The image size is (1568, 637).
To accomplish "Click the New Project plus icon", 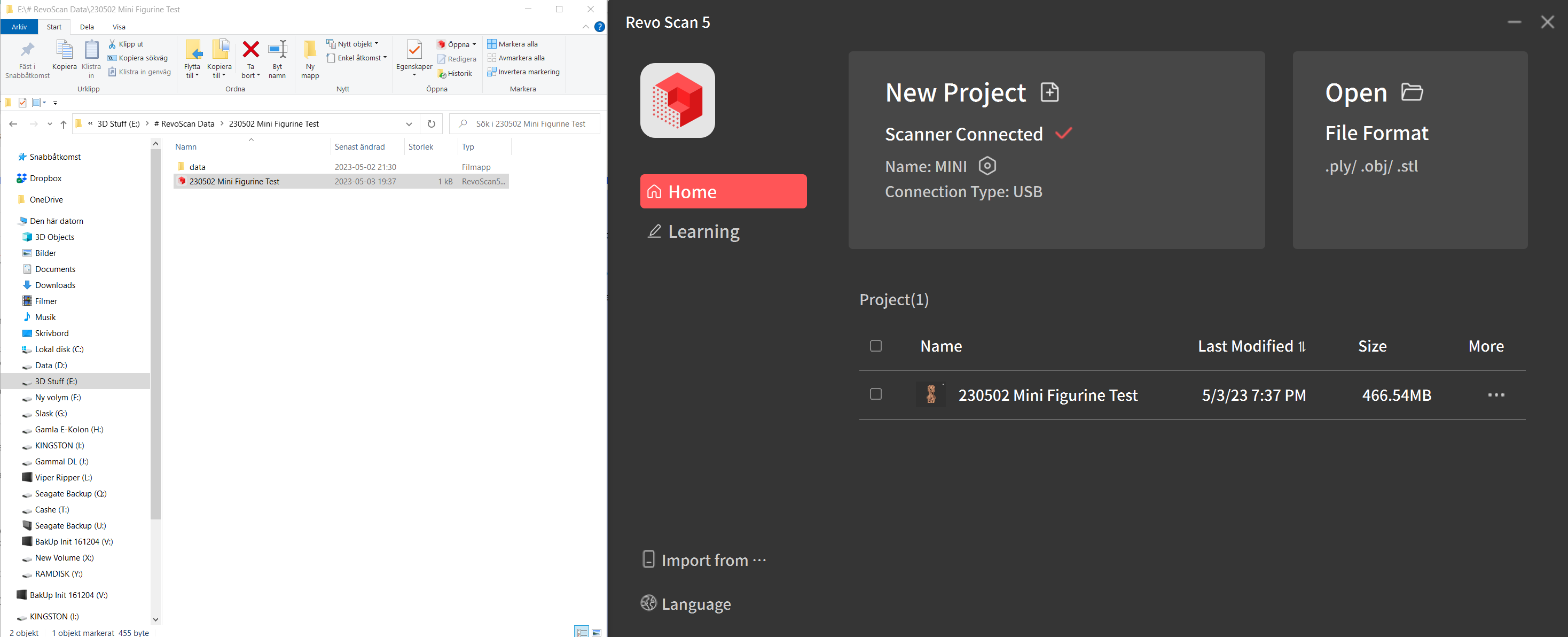I will 1049,92.
